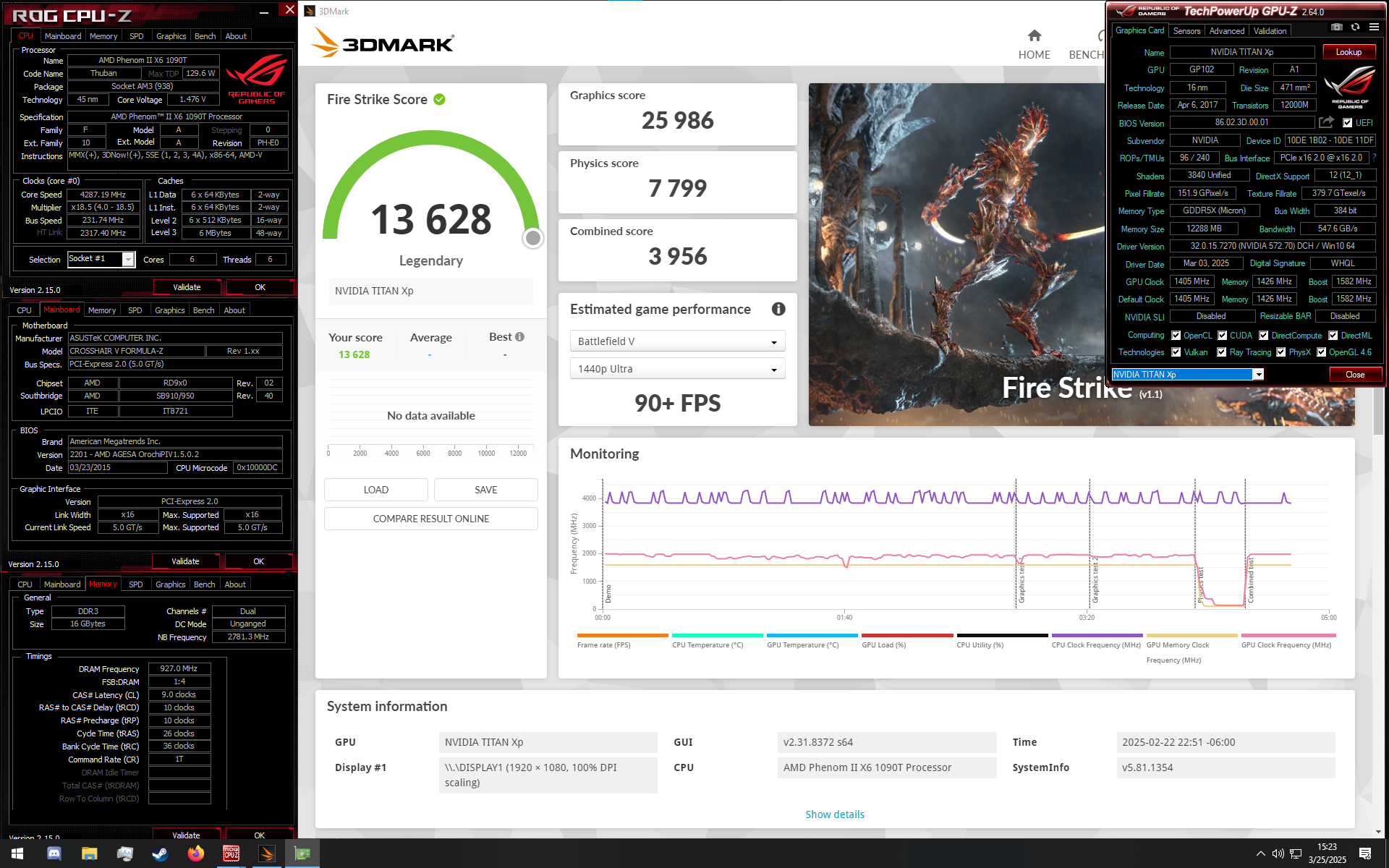Click the CPU Clock Frequency legend color bar
Viewport: 1389px width, 868px height.
[x=1097, y=635]
